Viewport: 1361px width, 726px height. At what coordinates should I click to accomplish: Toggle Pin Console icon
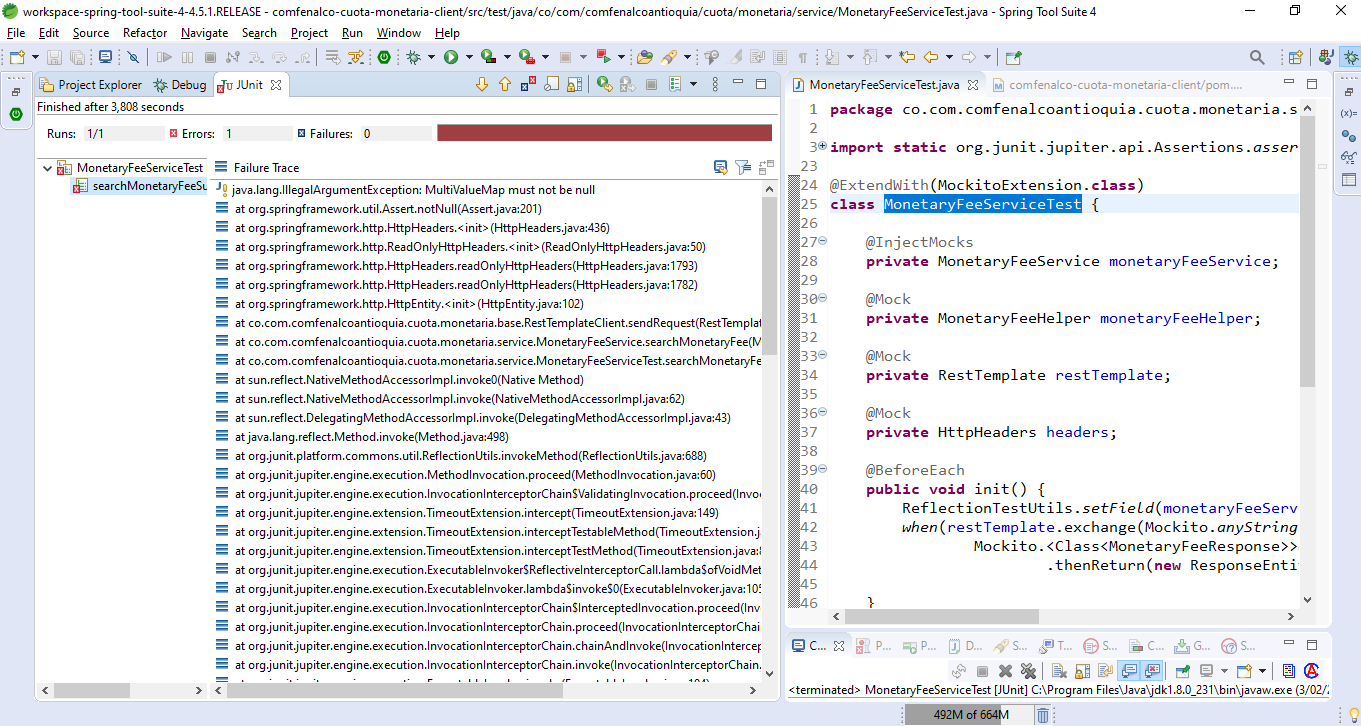point(1182,671)
